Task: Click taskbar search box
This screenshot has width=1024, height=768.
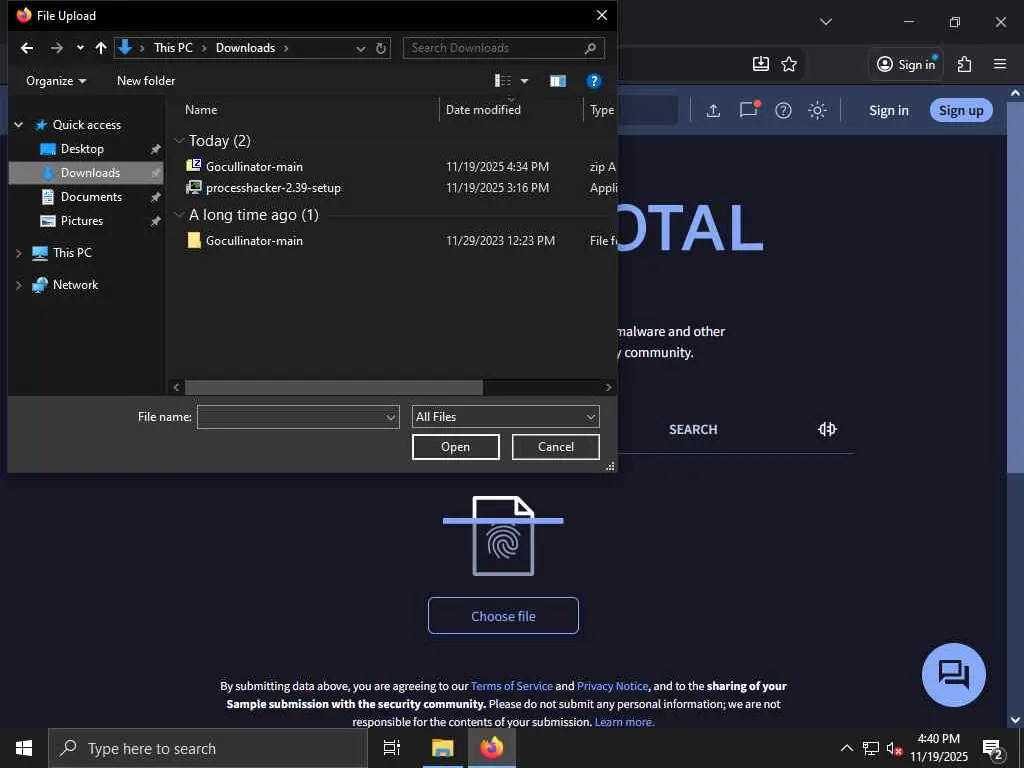Action: (x=208, y=748)
